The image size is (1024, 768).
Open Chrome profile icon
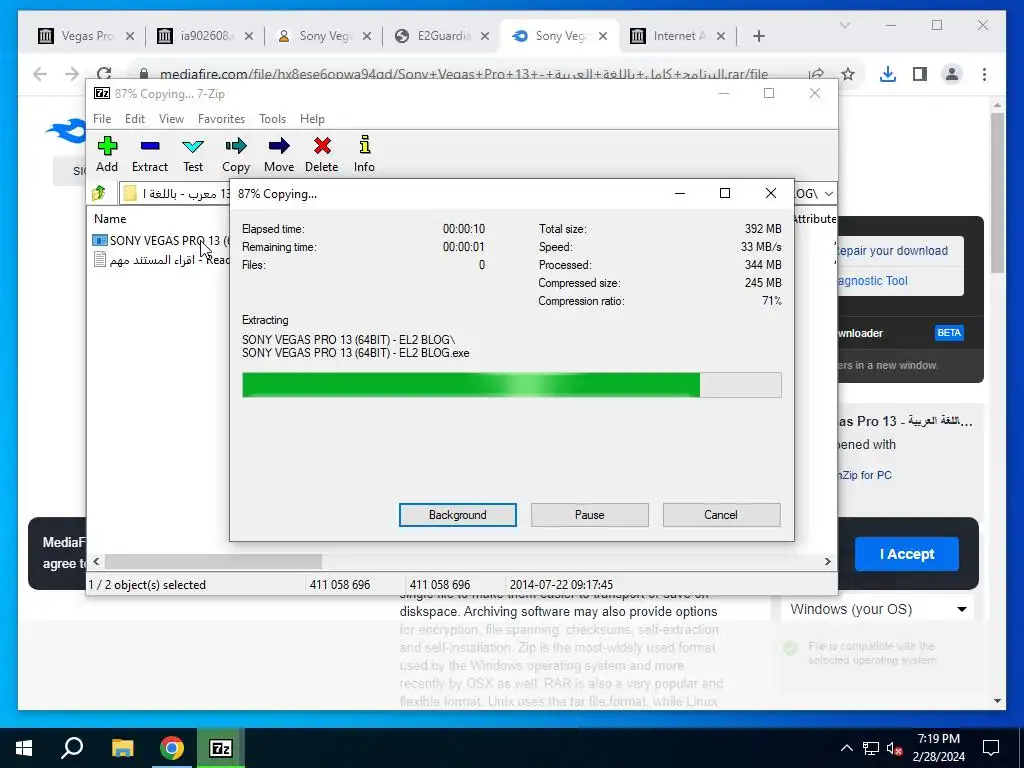952,74
